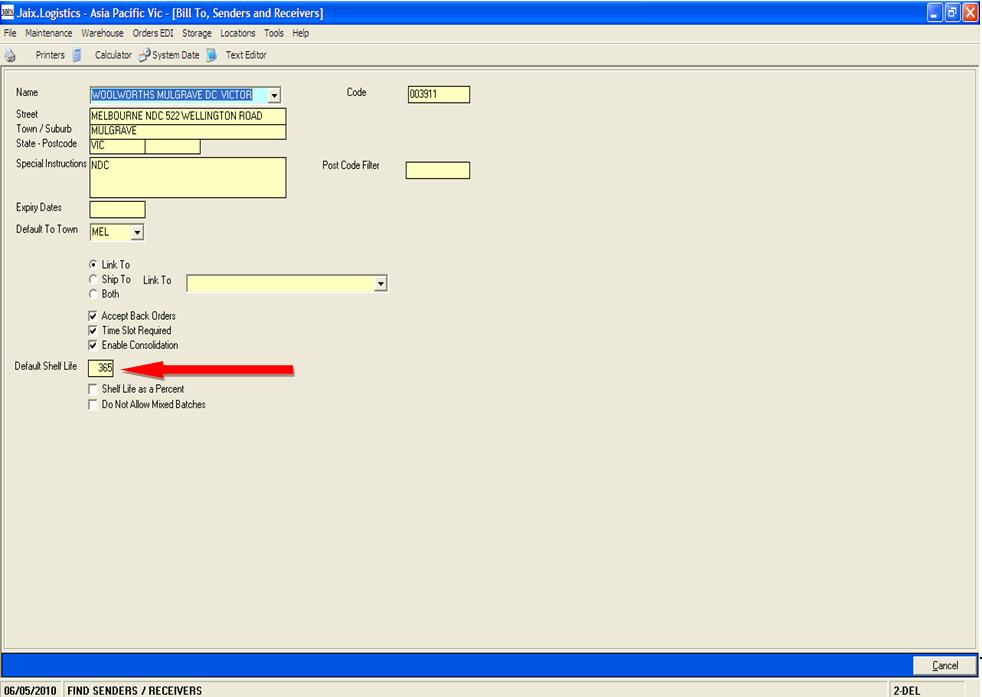Click the Special Instructions text area

click(188, 178)
